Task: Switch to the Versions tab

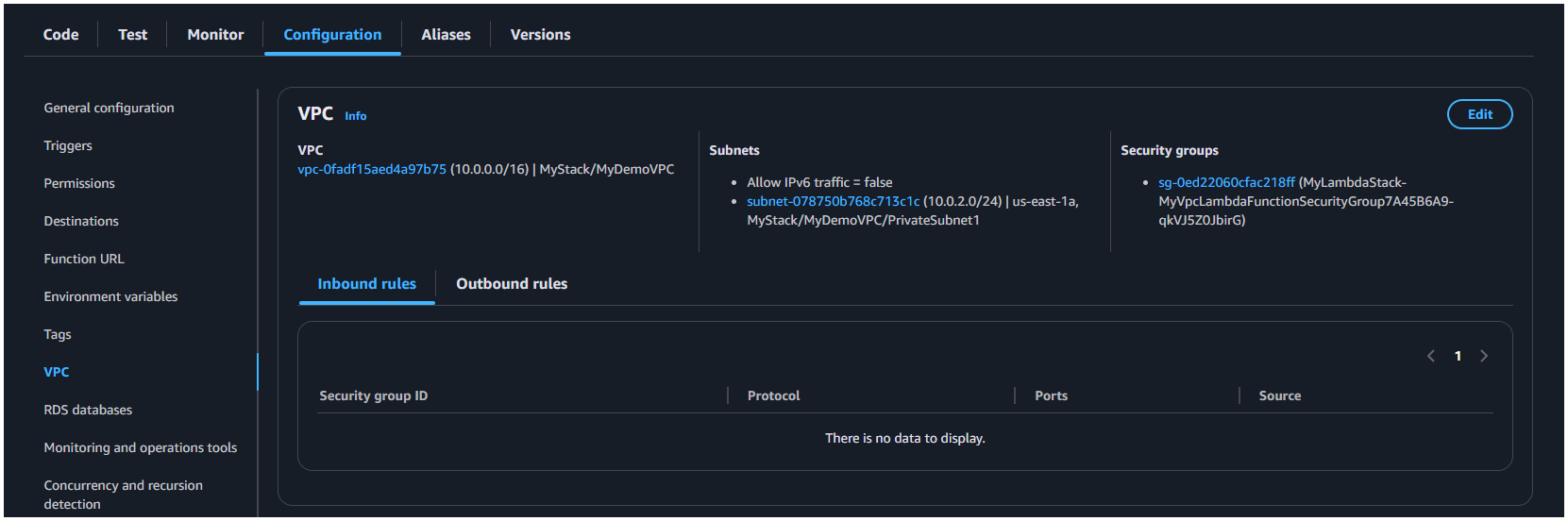Action: [x=540, y=35]
